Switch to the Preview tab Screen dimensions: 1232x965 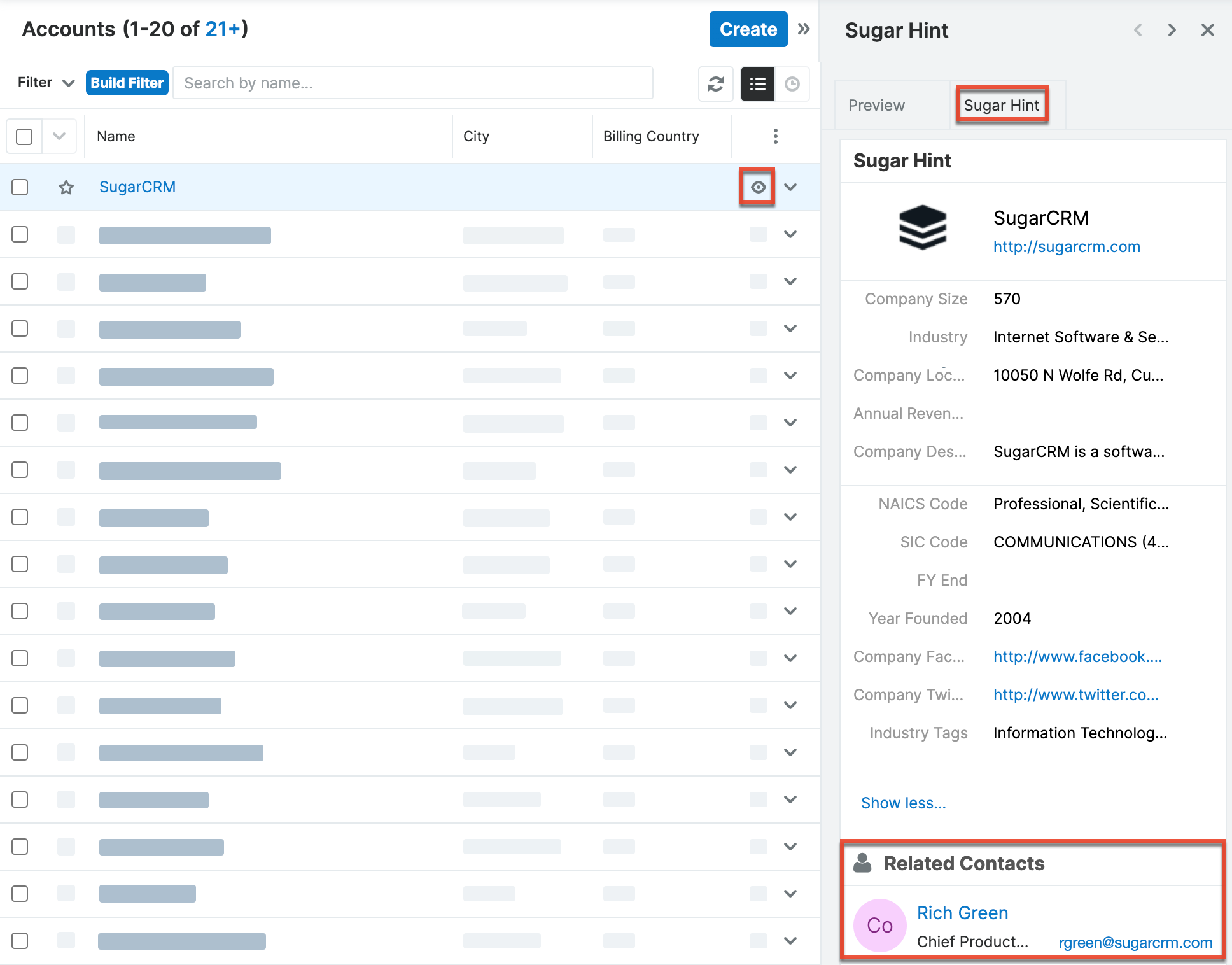coord(876,105)
